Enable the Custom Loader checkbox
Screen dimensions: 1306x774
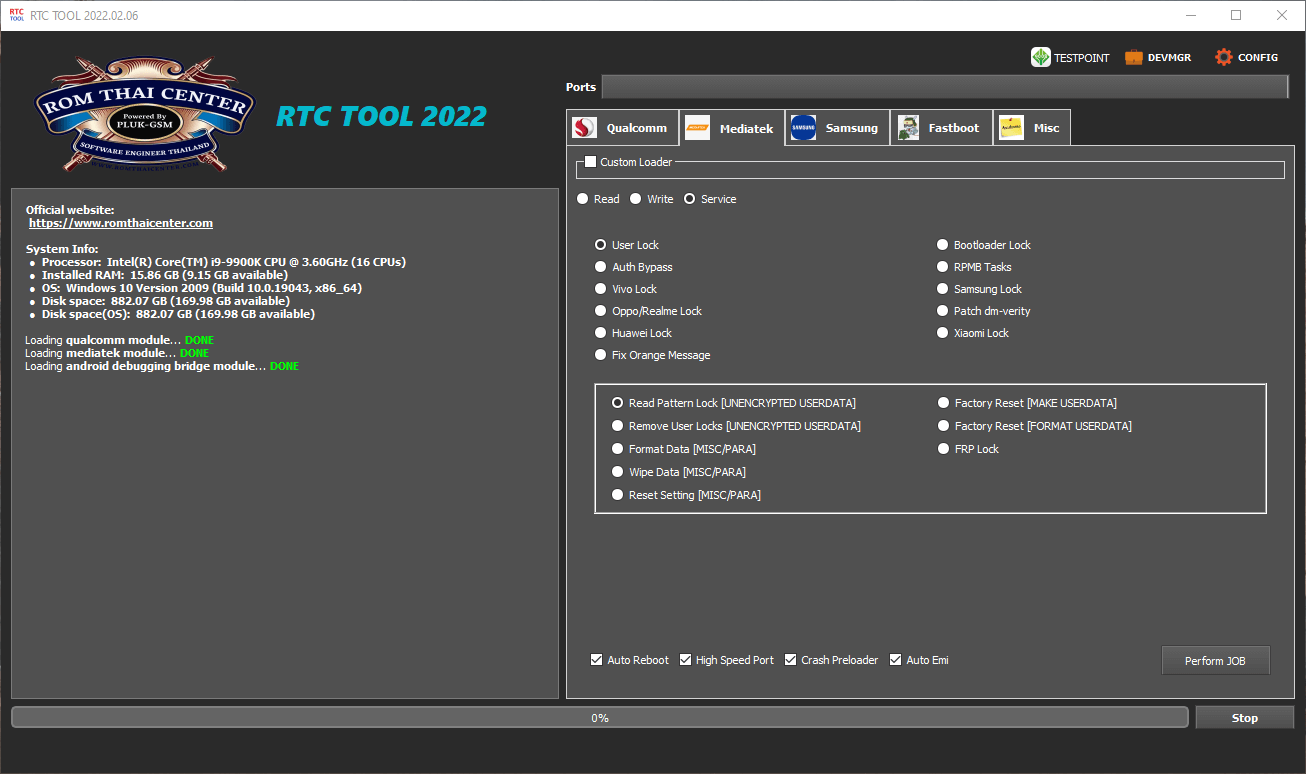coord(590,160)
